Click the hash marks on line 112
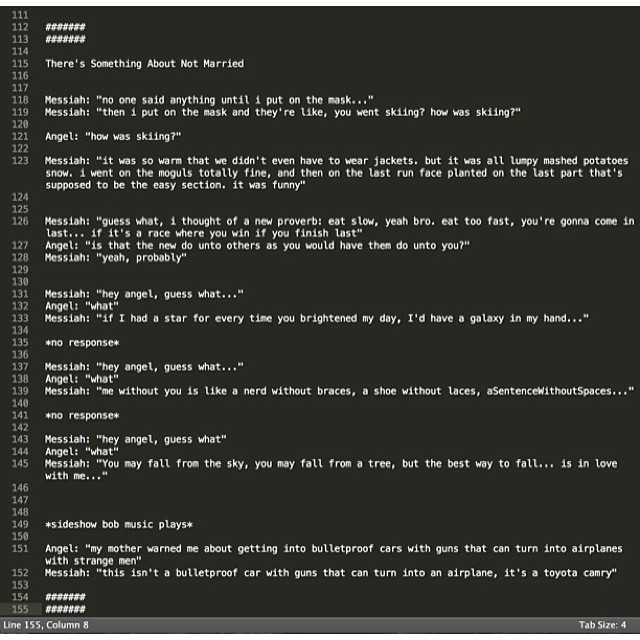 [x=65, y=27]
